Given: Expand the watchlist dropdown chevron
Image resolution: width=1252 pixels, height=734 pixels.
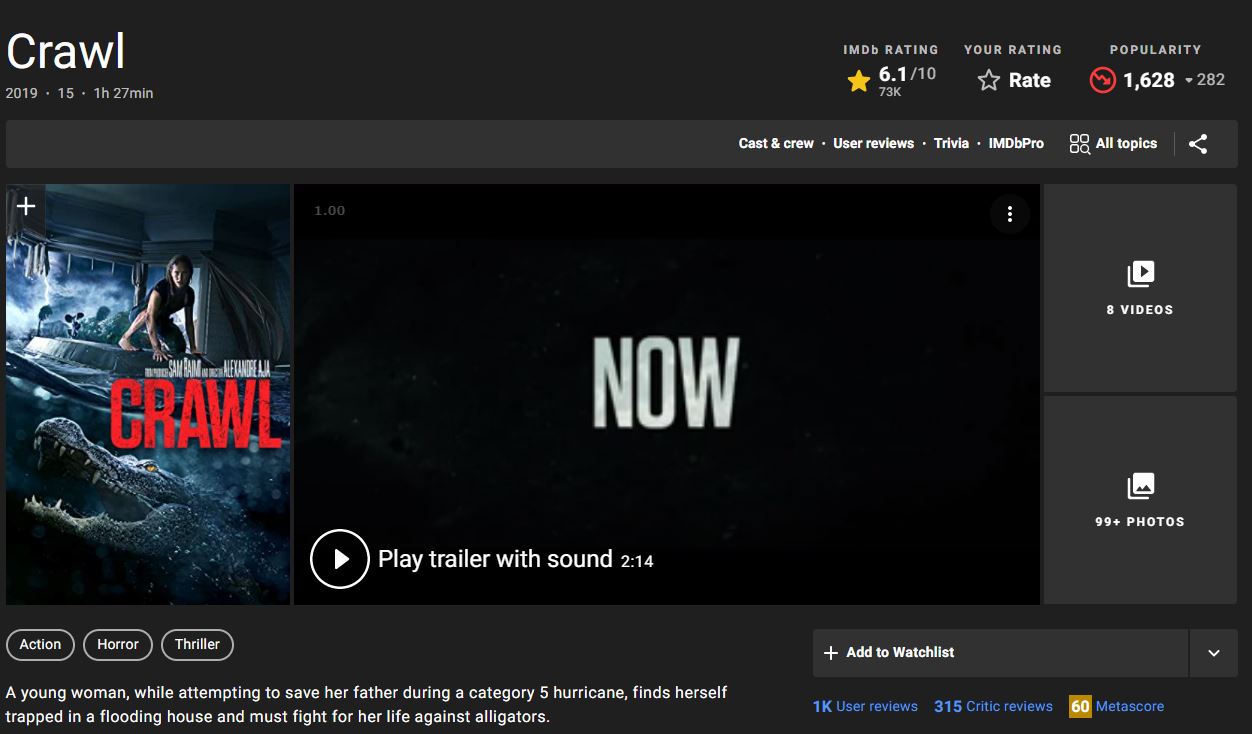Looking at the screenshot, I should click(x=1214, y=653).
